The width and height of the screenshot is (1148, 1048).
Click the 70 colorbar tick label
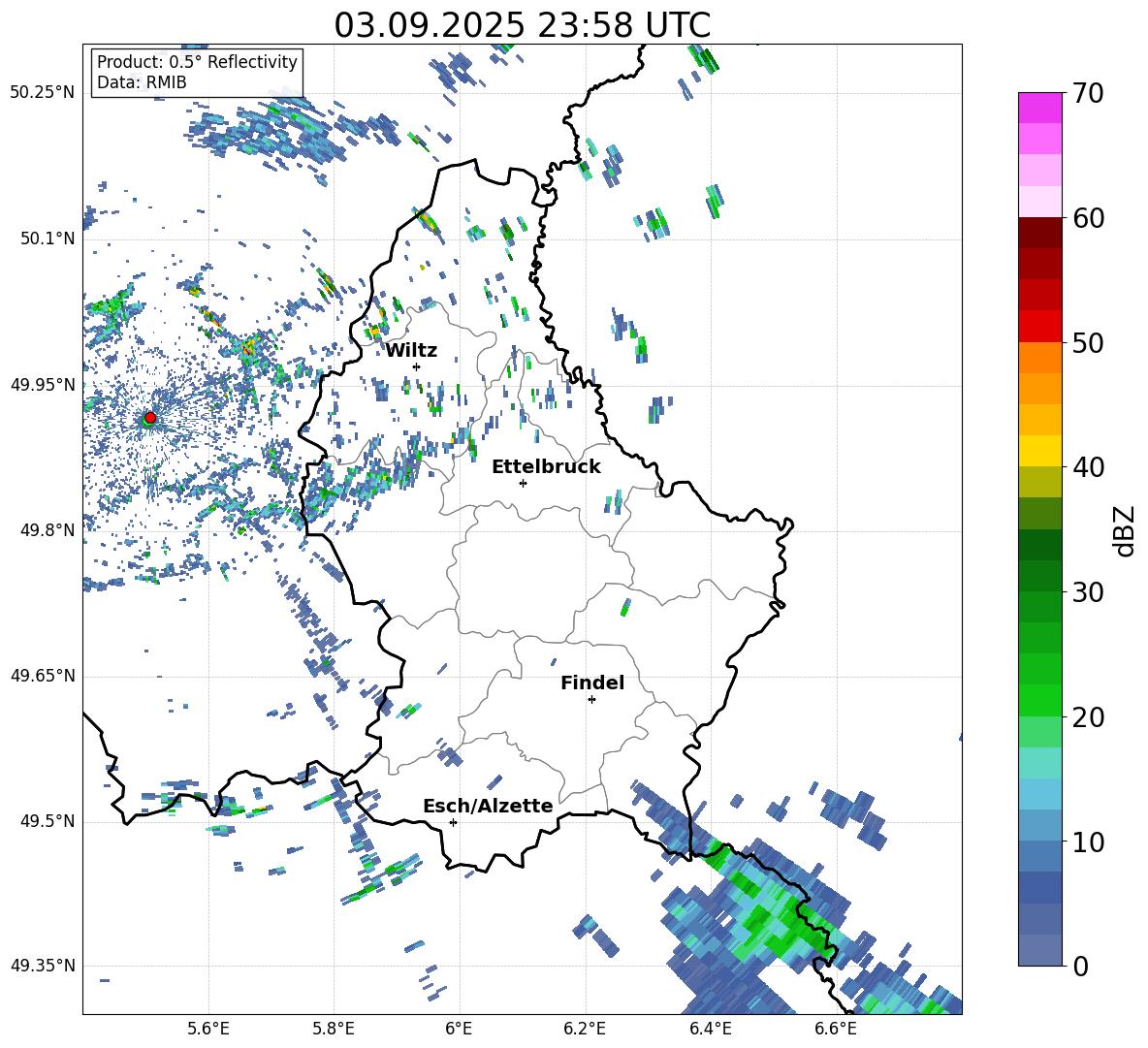[x=1088, y=94]
